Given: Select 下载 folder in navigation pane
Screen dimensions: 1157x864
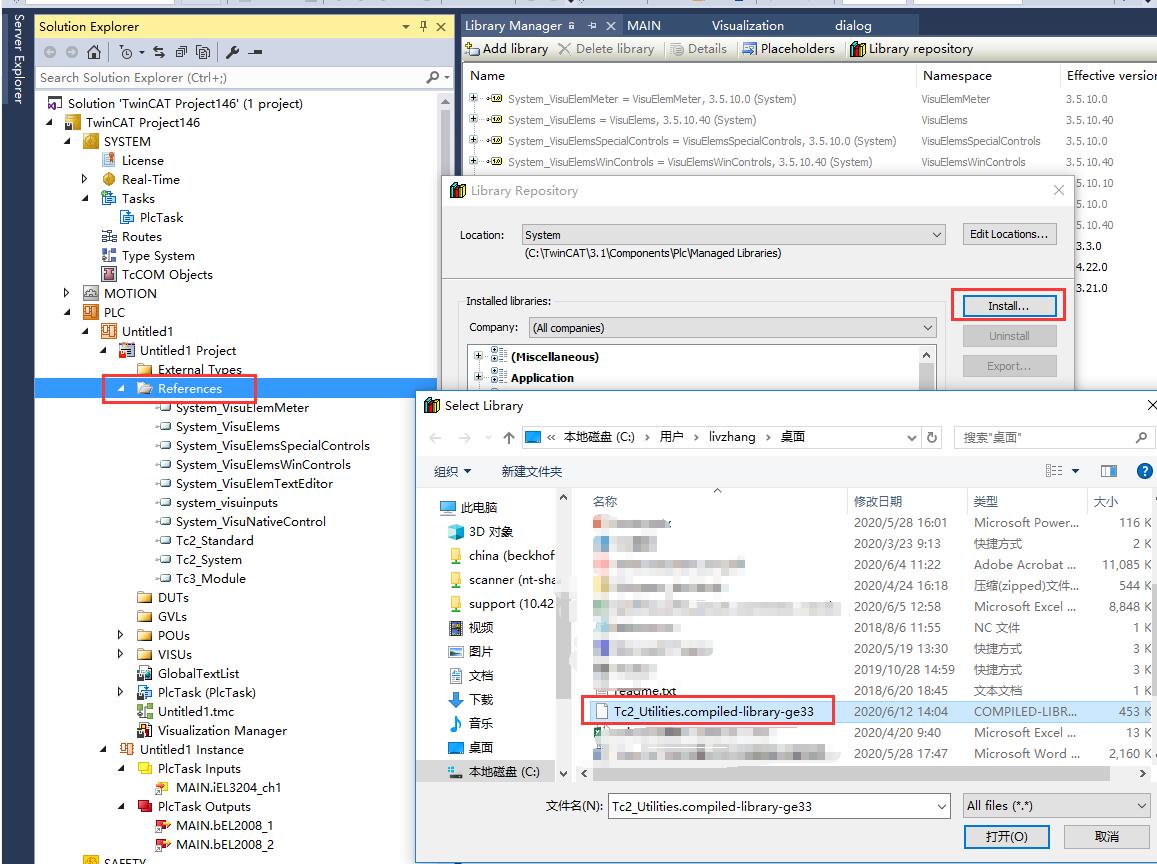Looking at the screenshot, I should (x=471, y=699).
